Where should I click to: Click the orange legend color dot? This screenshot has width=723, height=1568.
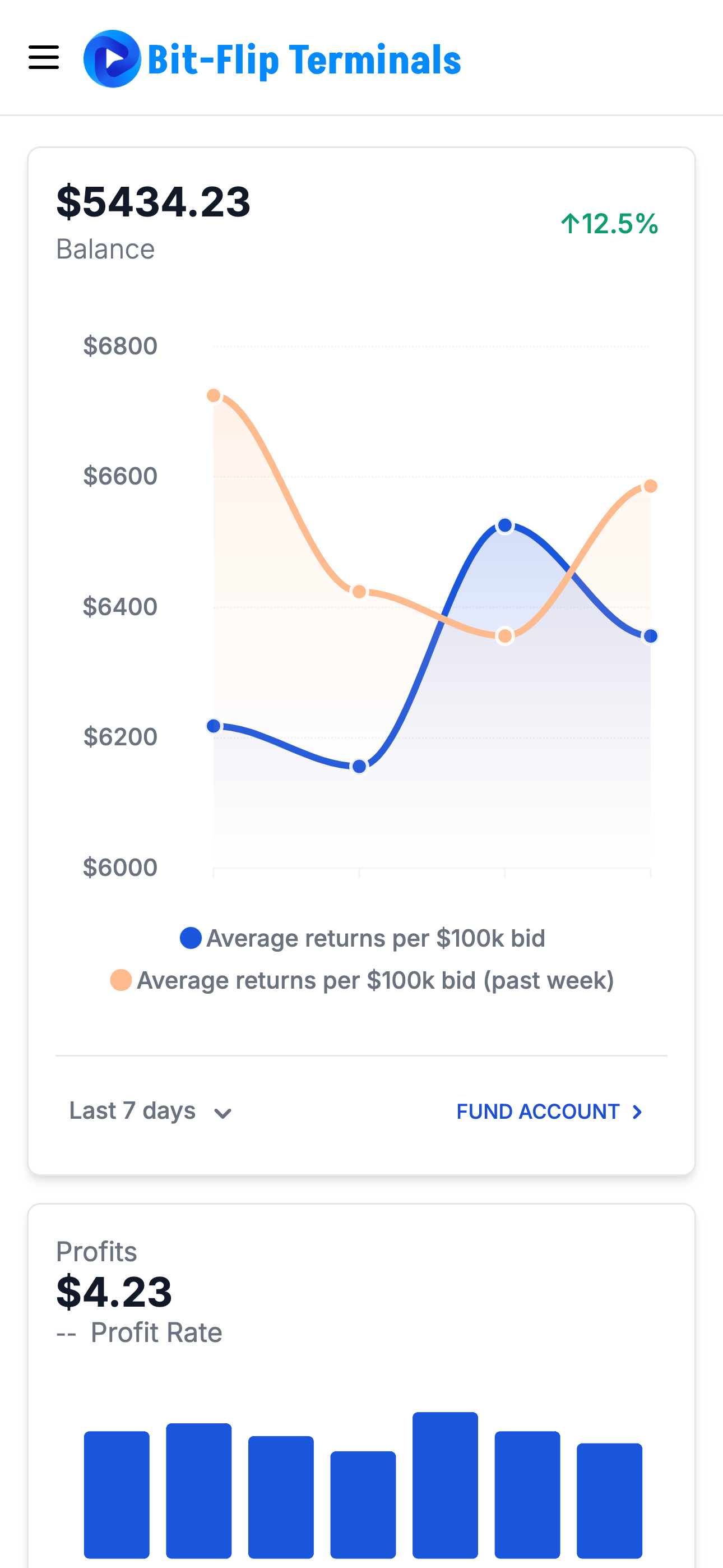pos(121,980)
